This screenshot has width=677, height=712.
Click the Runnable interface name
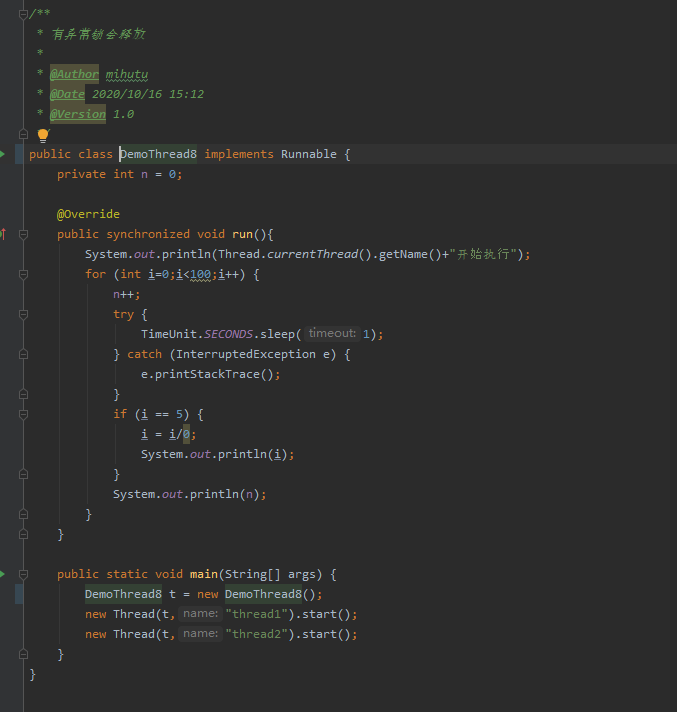coord(309,154)
